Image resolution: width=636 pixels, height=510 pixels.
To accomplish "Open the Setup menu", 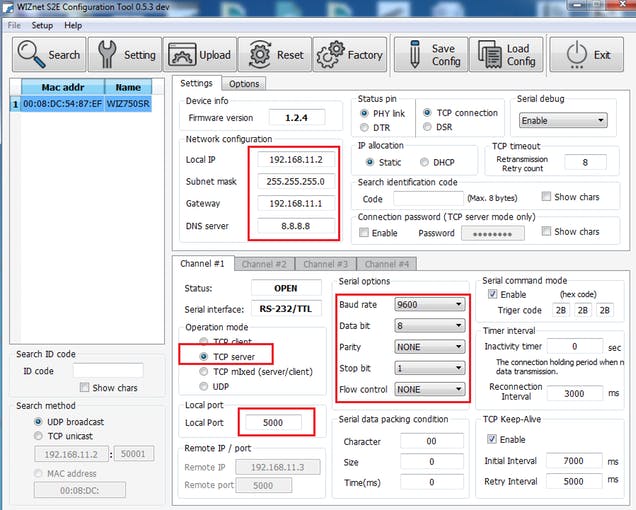I will (42, 26).
